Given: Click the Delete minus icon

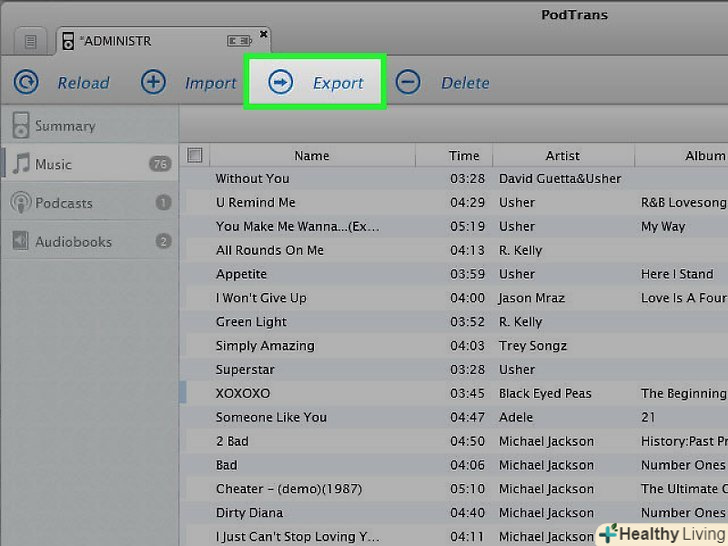Looking at the screenshot, I should click(x=408, y=82).
